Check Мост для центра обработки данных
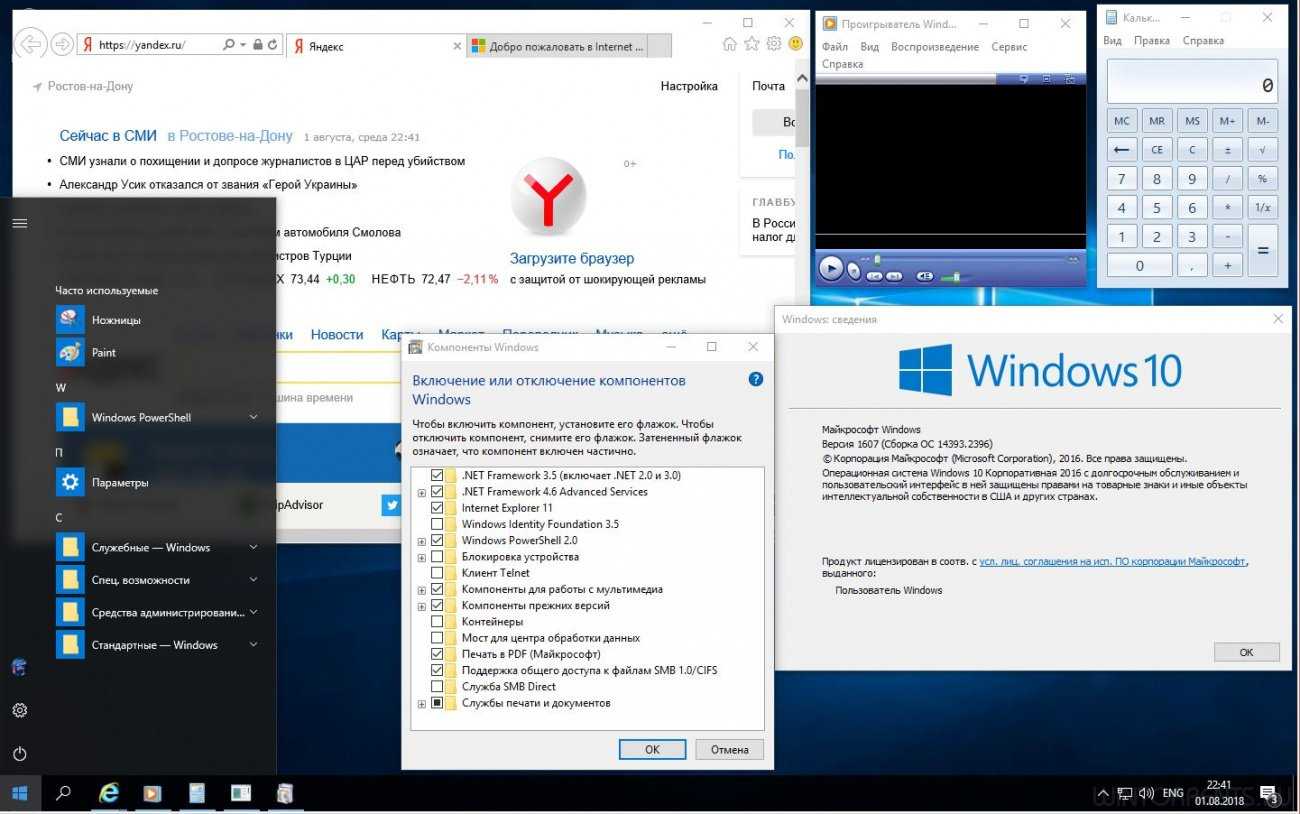The width and height of the screenshot is (1300, 814). tap(437, 638)
